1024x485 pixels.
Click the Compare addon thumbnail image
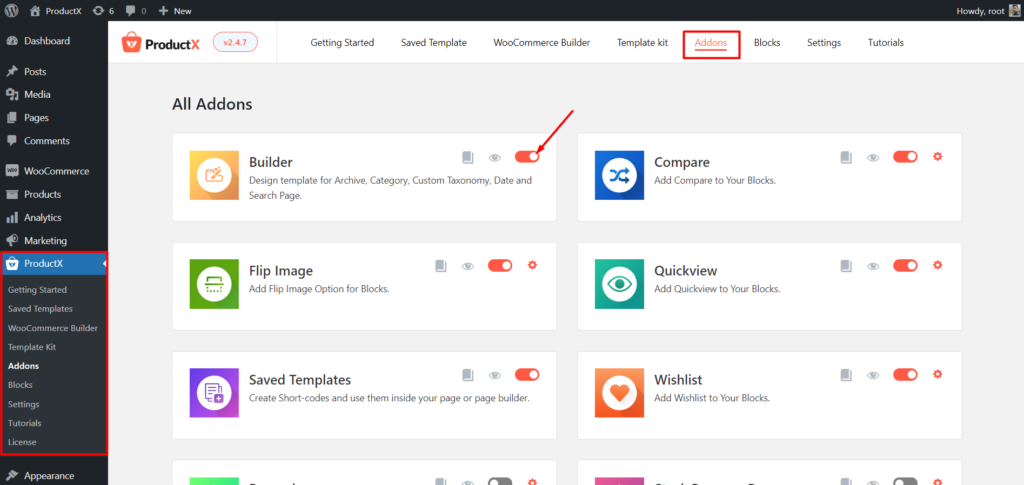tap(619, 175)
